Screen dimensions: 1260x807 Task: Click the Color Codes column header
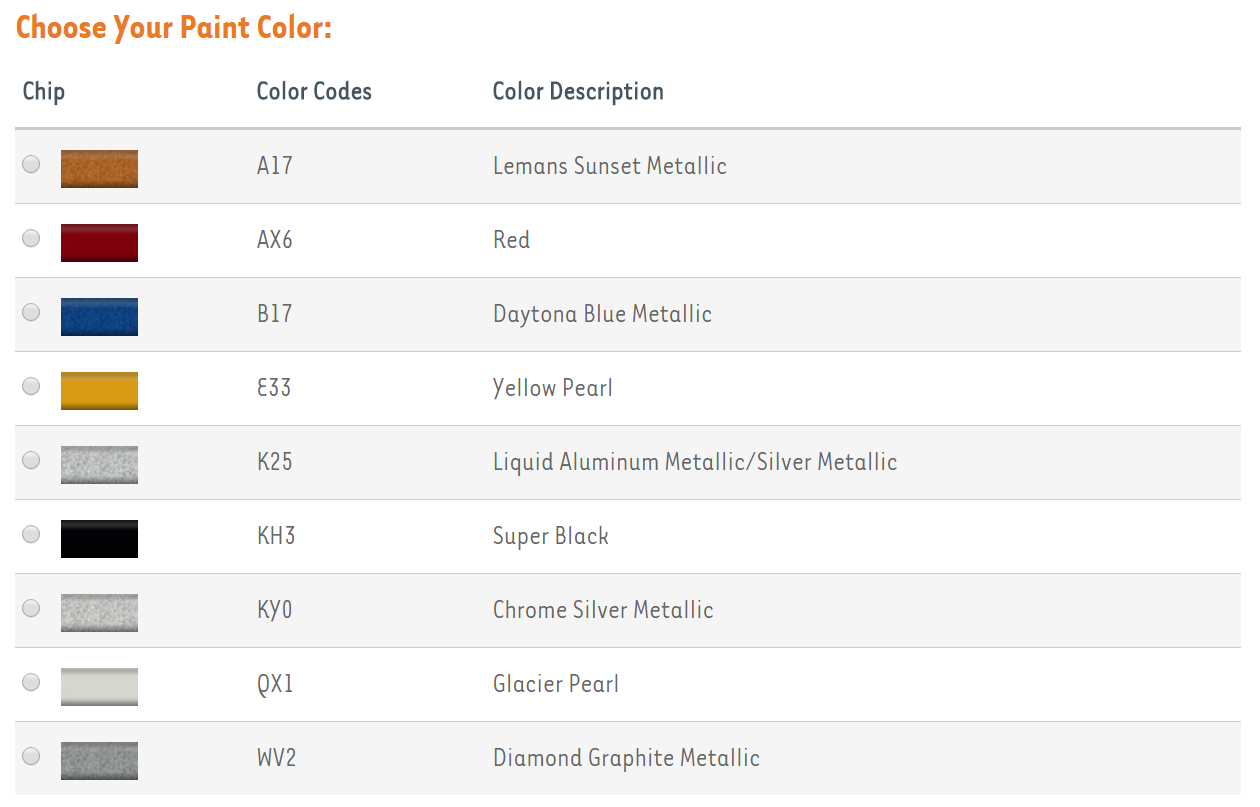click(314, 92)
